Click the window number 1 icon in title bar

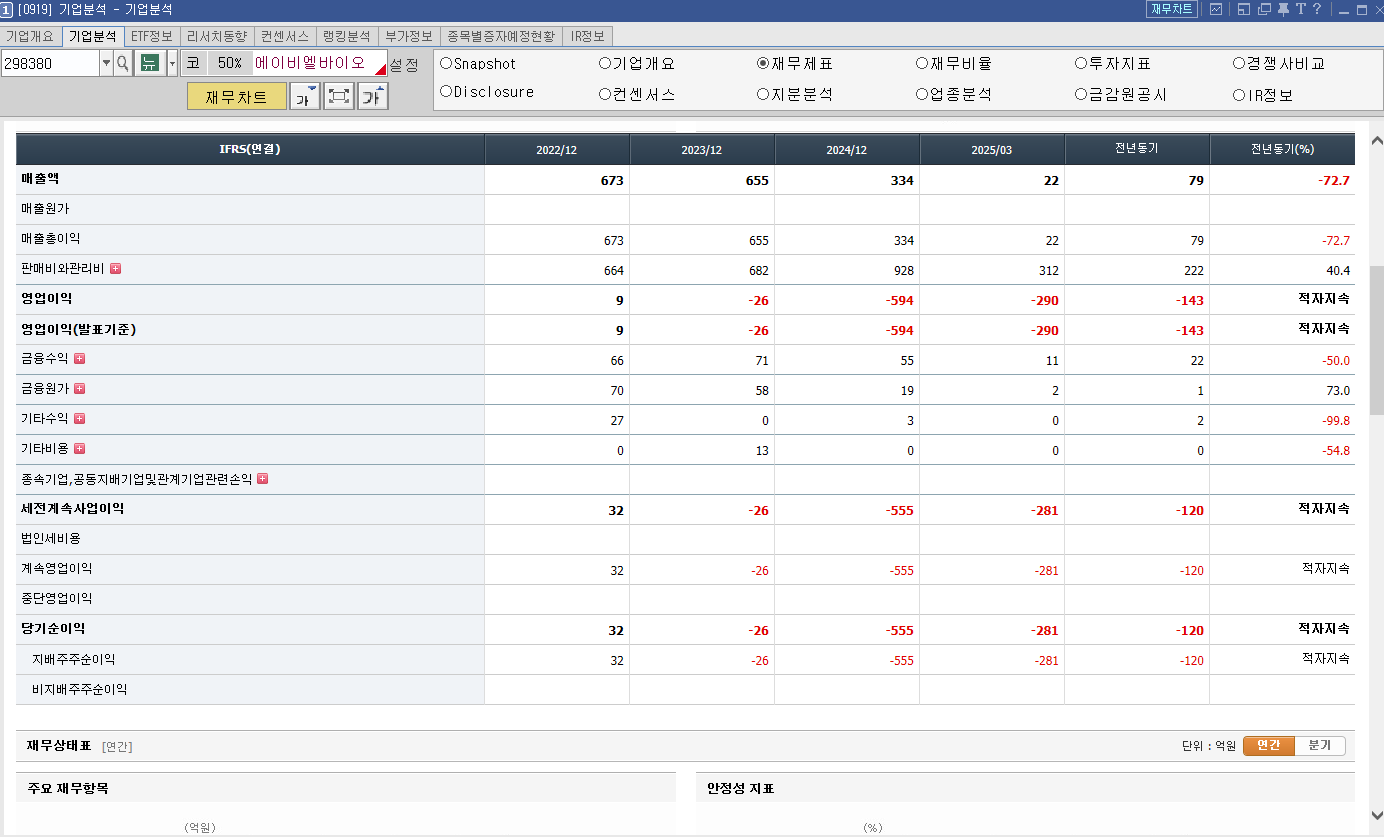pyautogui.click(x=7, y=9)
